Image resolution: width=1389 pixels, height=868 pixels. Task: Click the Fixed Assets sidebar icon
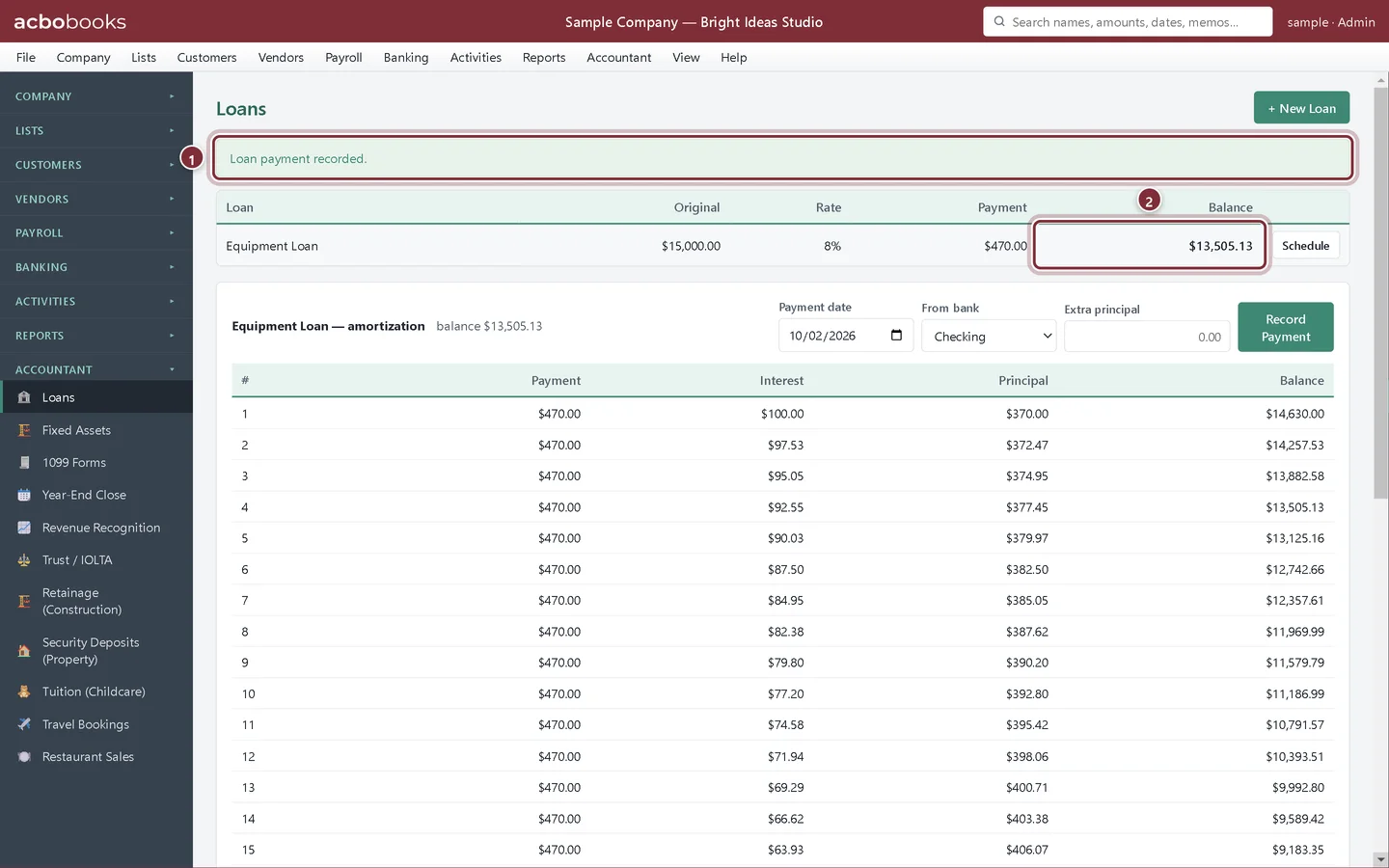pos(24,430)
